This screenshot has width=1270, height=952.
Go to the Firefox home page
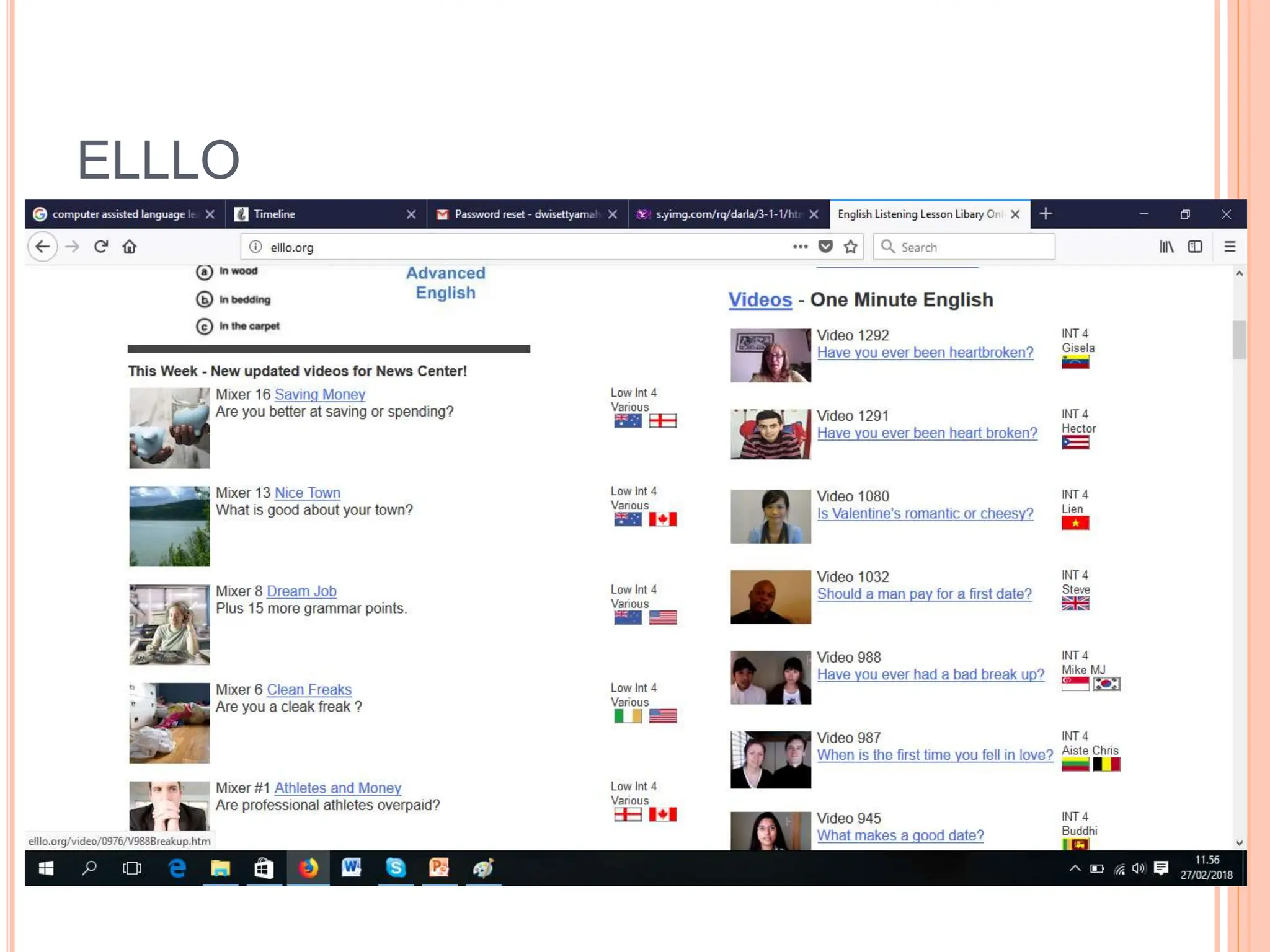[x=129, y=247]
